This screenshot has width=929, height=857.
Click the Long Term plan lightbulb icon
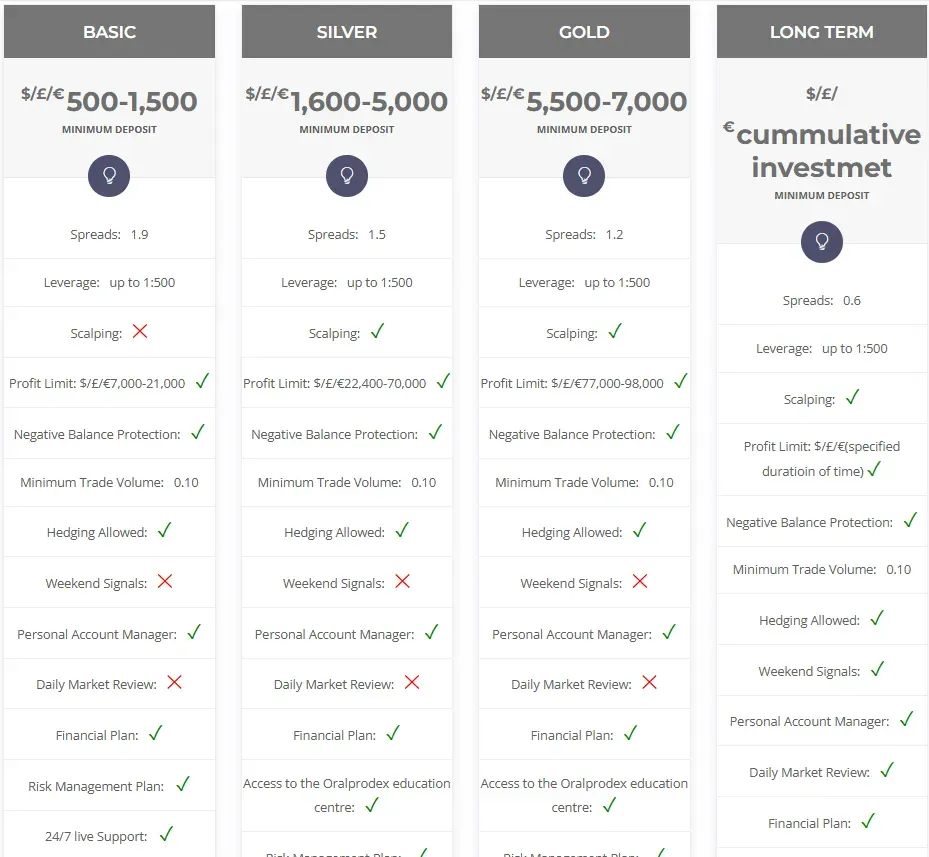822,241
